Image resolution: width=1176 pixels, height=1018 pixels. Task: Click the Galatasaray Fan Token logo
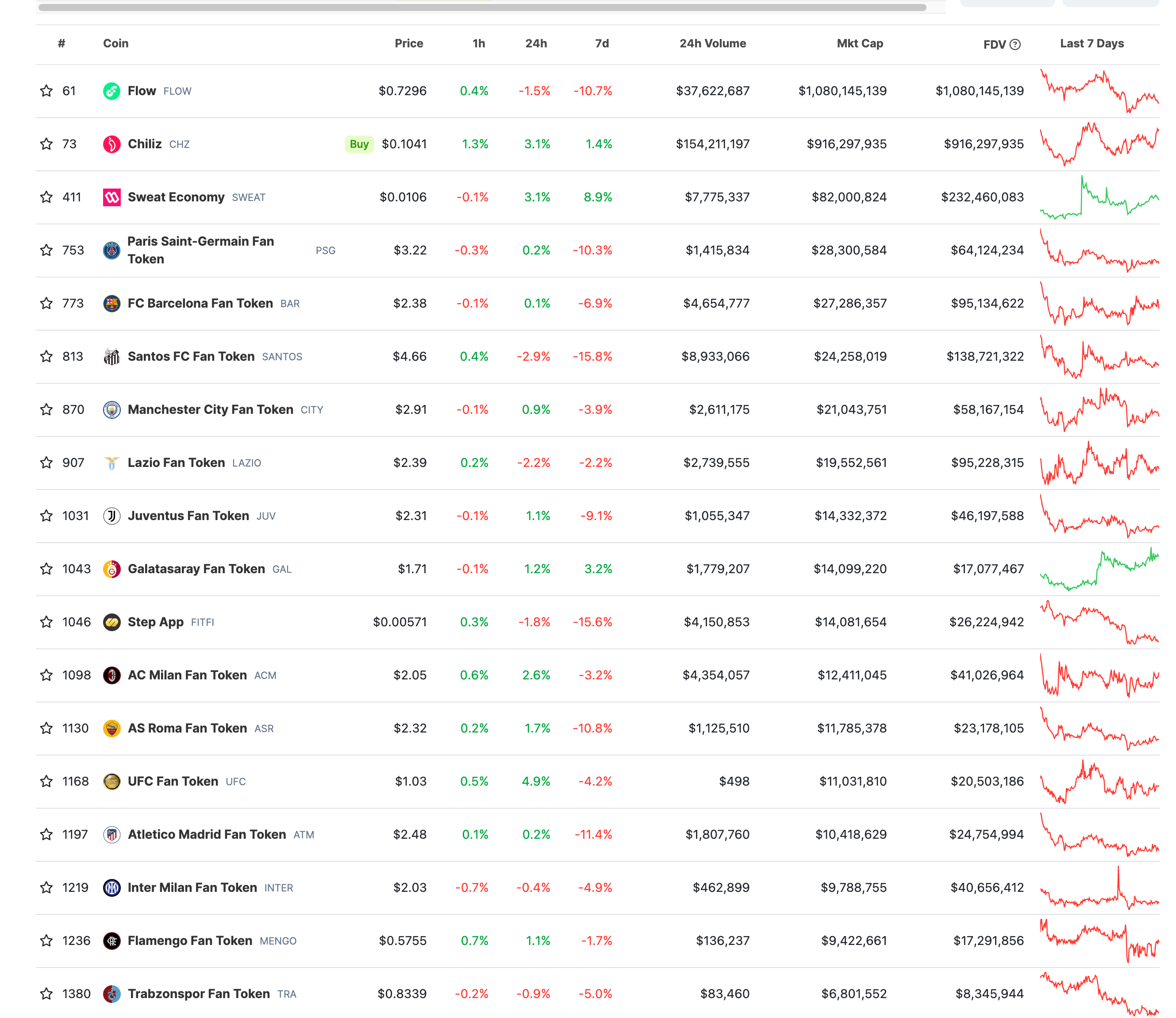(x=111, y=569)
